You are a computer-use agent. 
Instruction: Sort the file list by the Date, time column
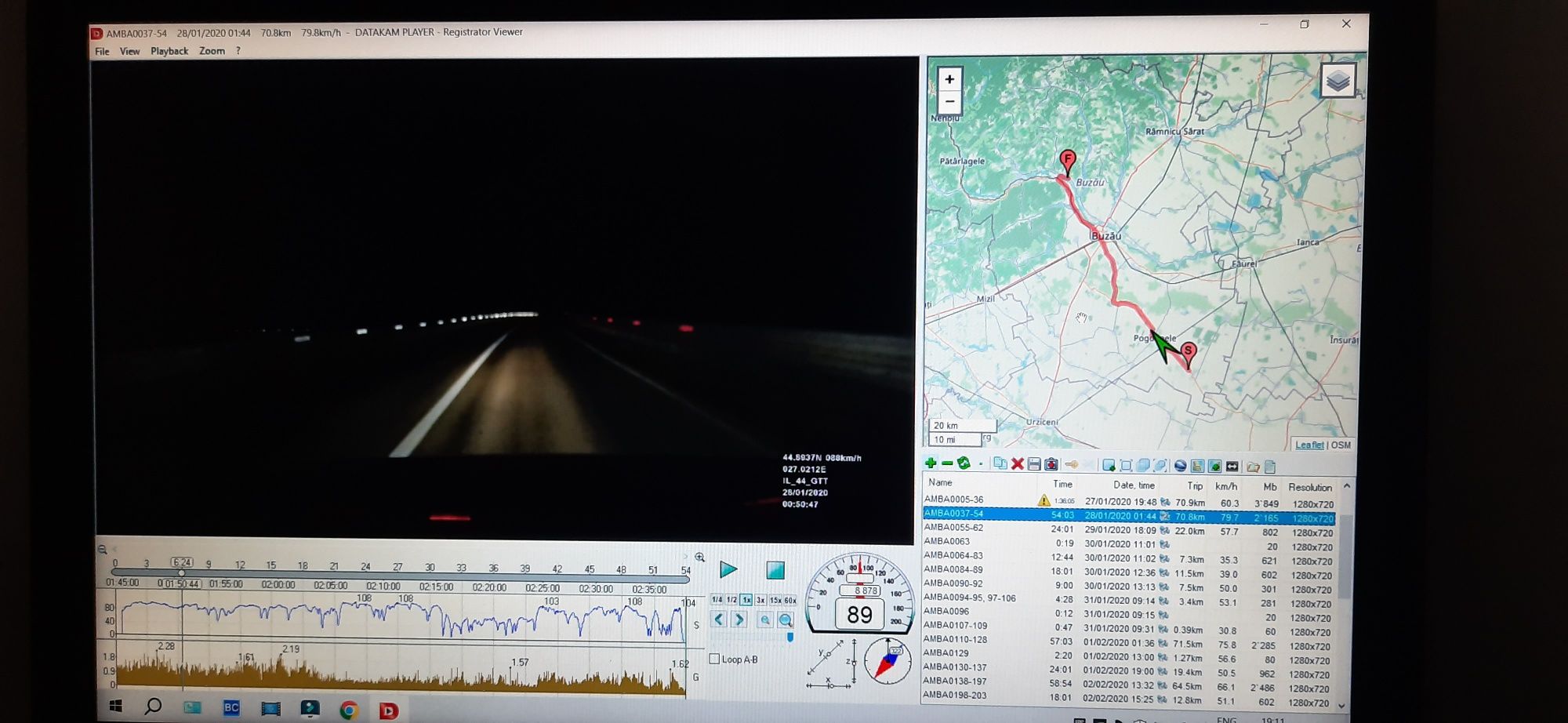1134,485
